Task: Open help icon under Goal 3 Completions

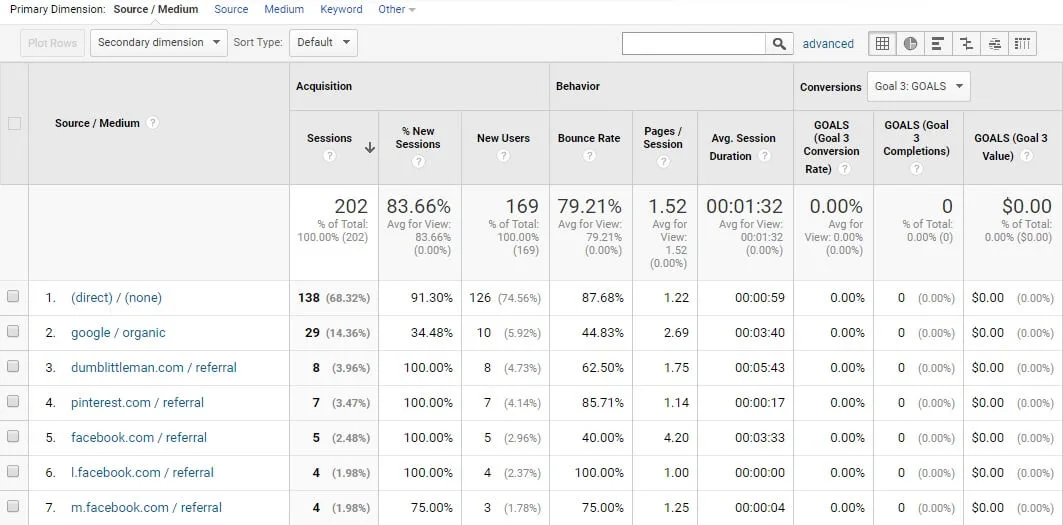Action: (x=916, y=169)
